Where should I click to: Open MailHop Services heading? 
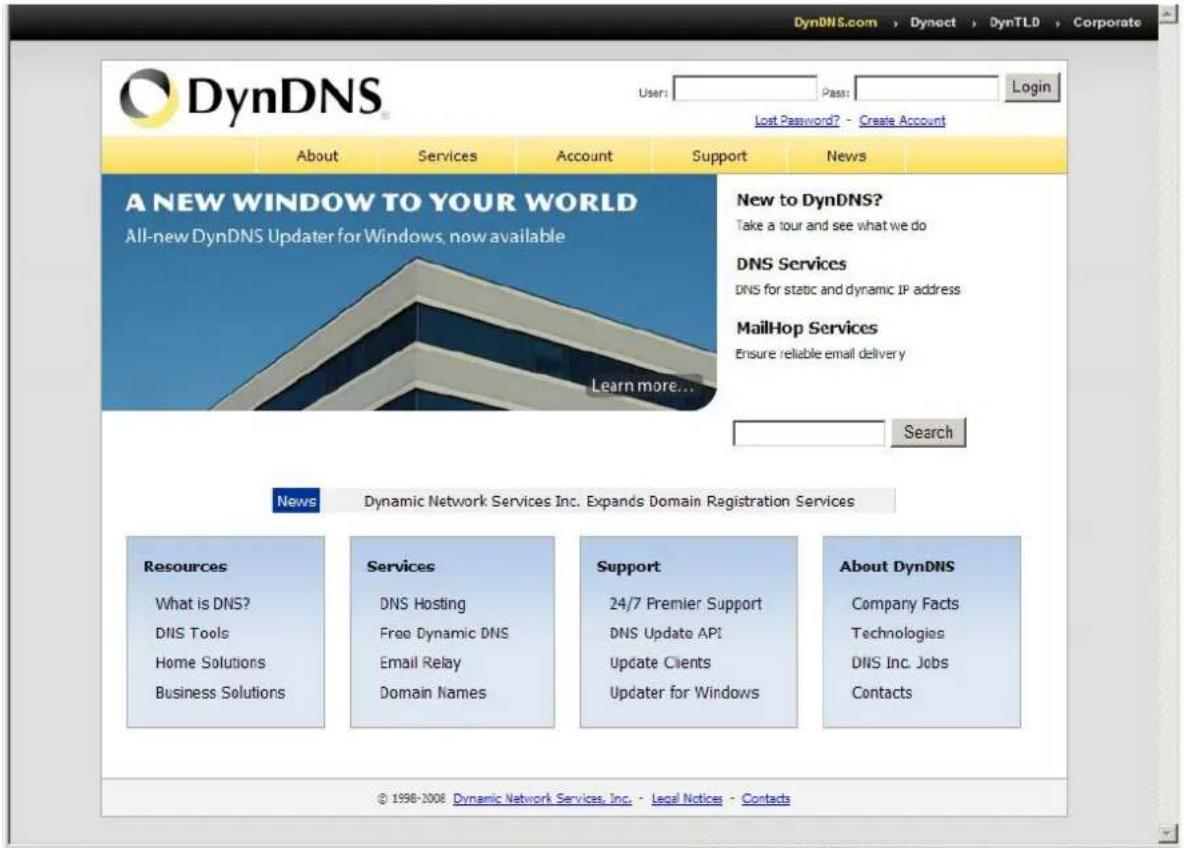coord(806,328)
